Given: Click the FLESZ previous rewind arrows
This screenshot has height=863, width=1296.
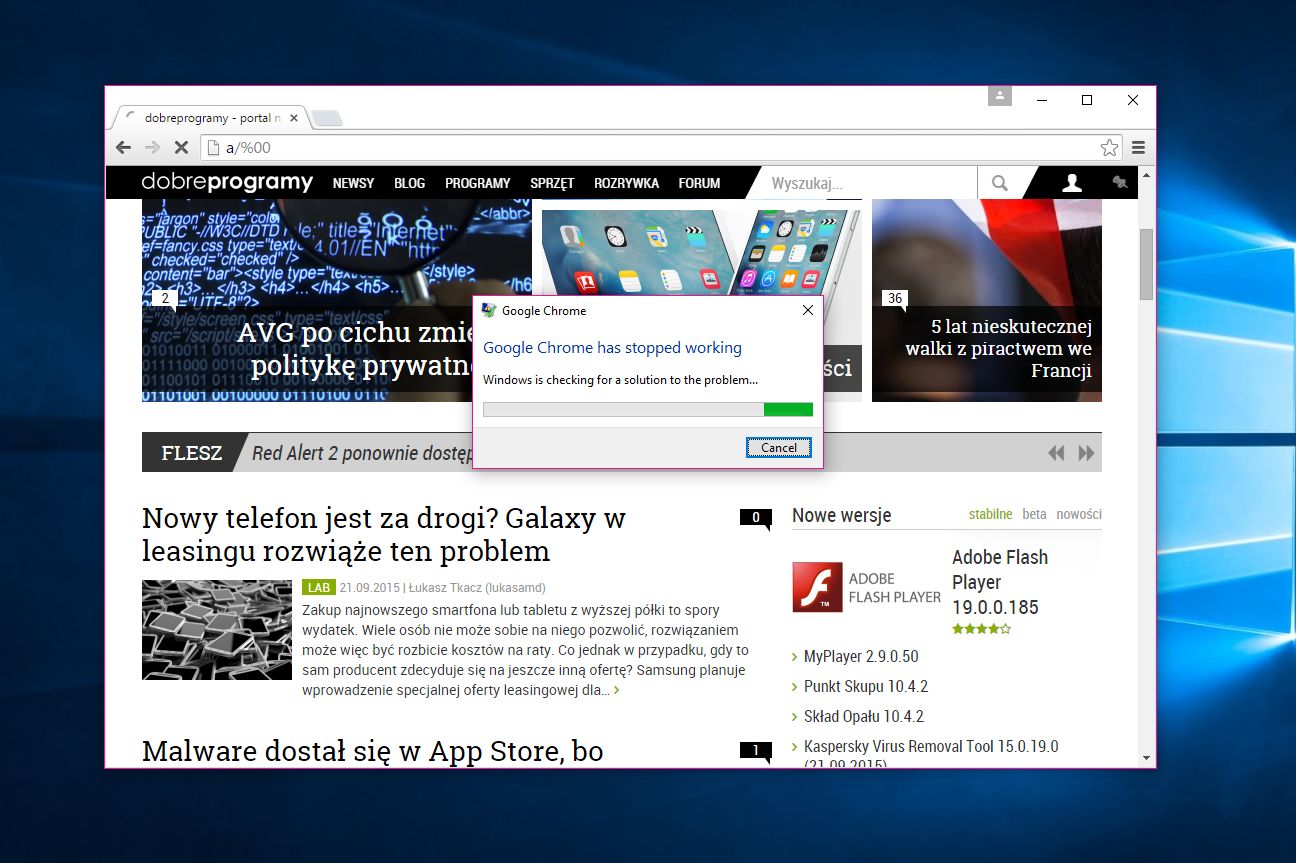Looking at the screenshot, I should (x=1056, y=453).
